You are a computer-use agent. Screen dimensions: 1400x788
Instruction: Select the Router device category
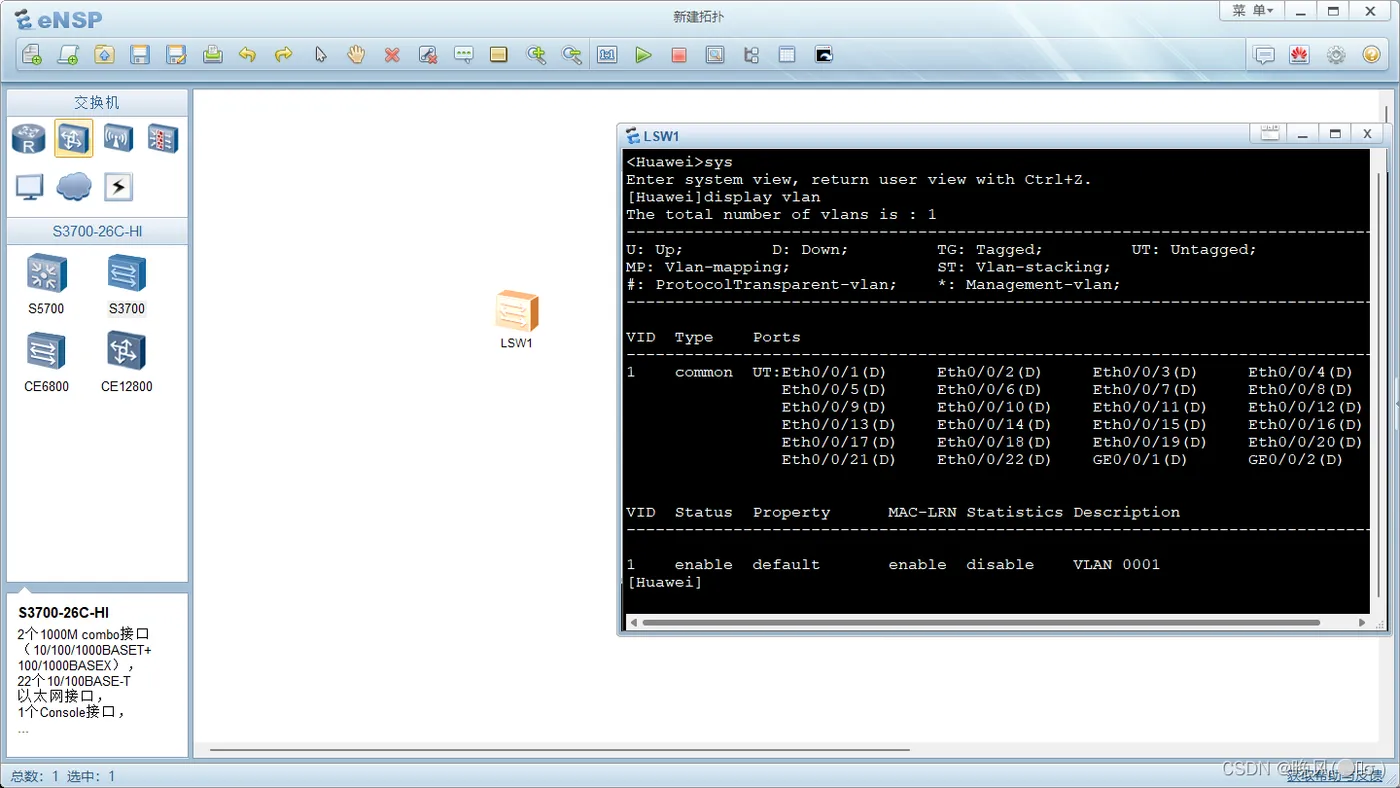tap(29, 139)
